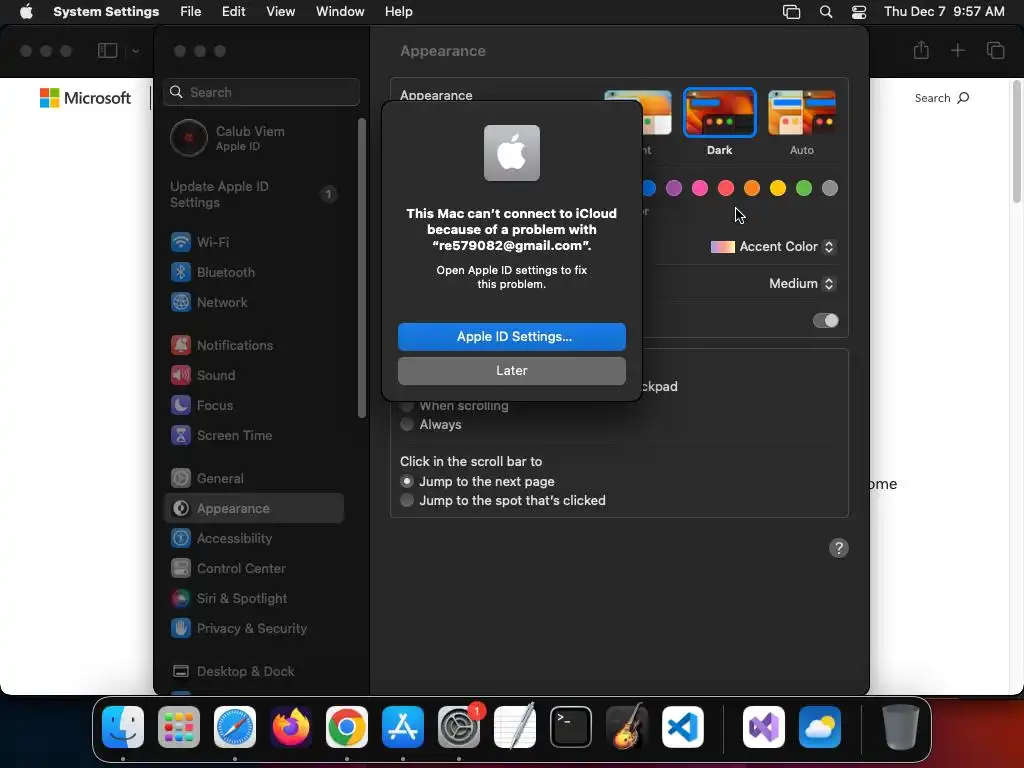Open Spotlight search in the menu bar
This screenshot has height=768, width=1024.
825,12
